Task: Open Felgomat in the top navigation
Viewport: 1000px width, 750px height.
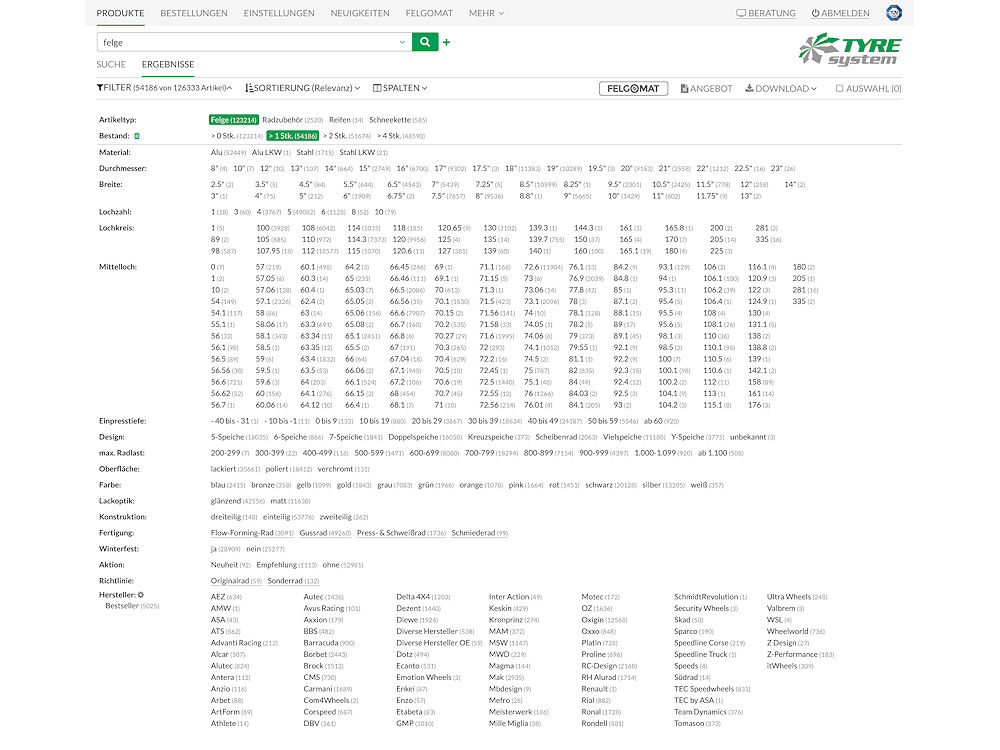Action: [429, 13]
